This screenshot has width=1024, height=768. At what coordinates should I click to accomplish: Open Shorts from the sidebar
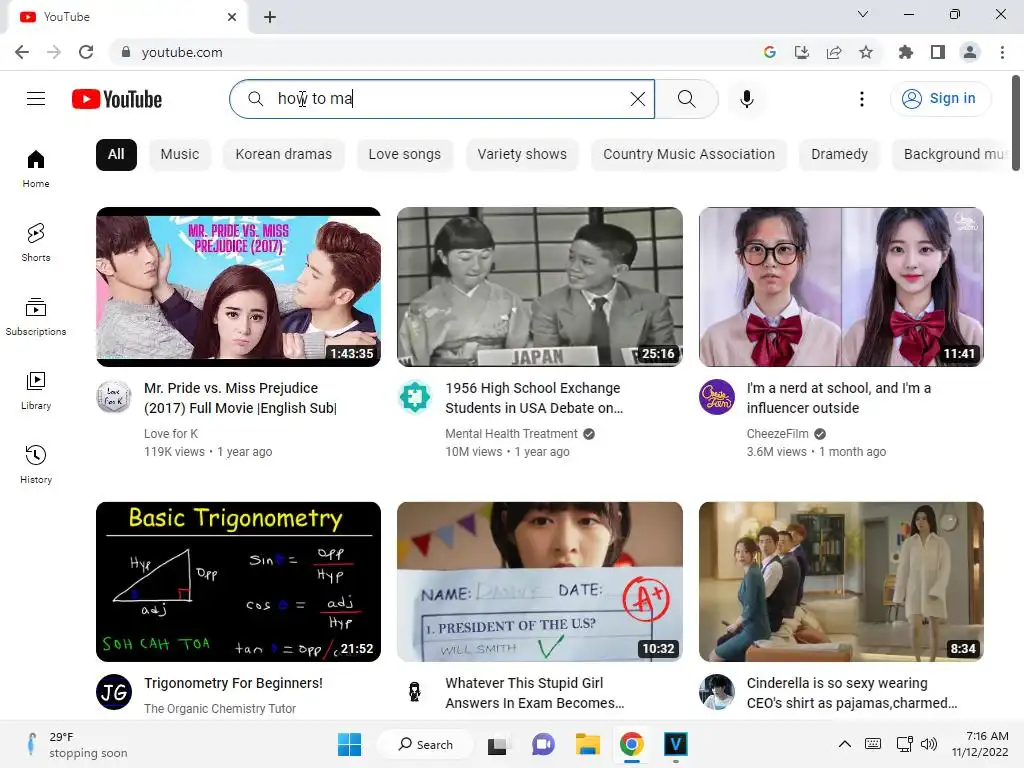[36, 242]
